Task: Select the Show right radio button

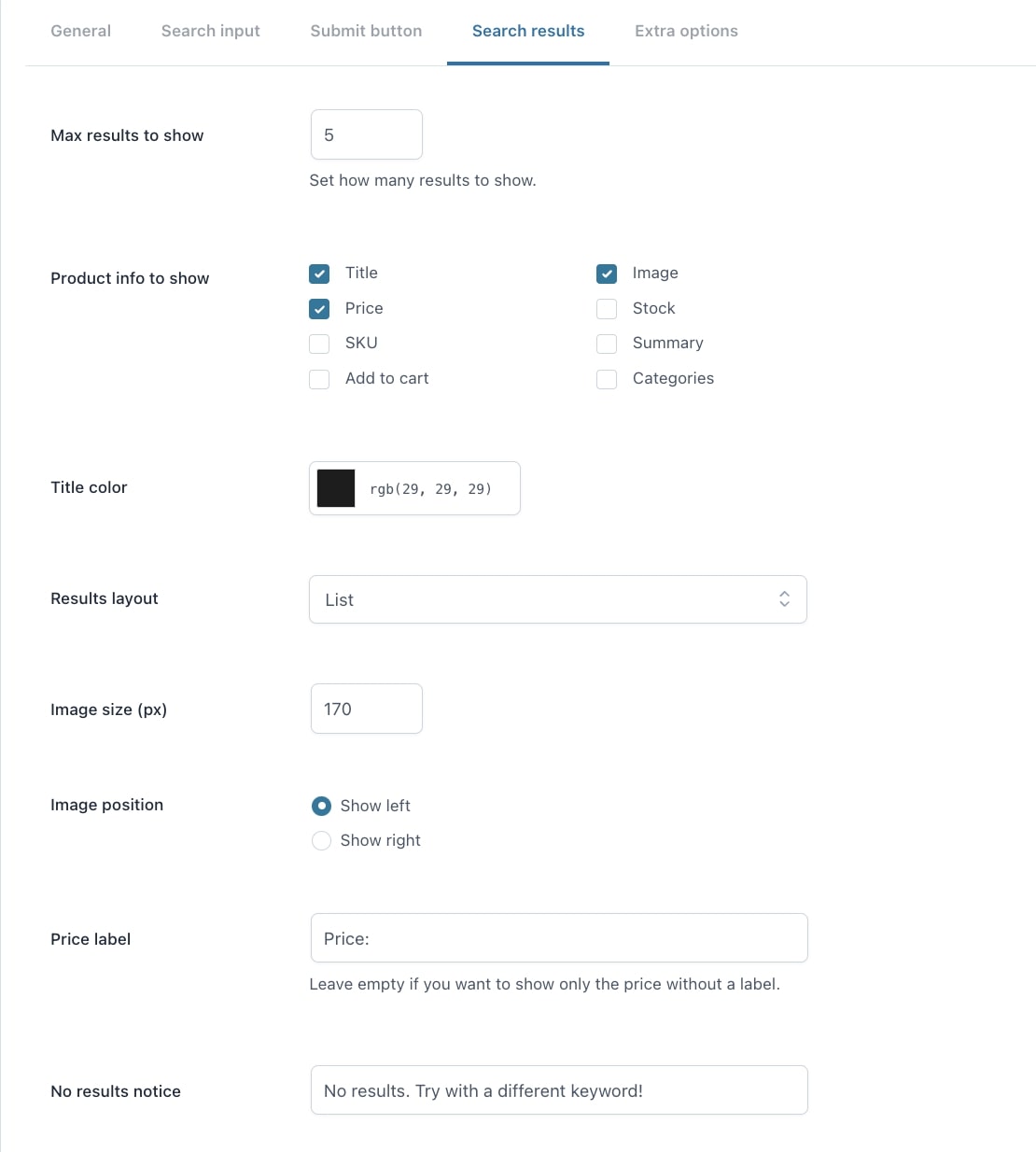Action: [x=321, y=841]
